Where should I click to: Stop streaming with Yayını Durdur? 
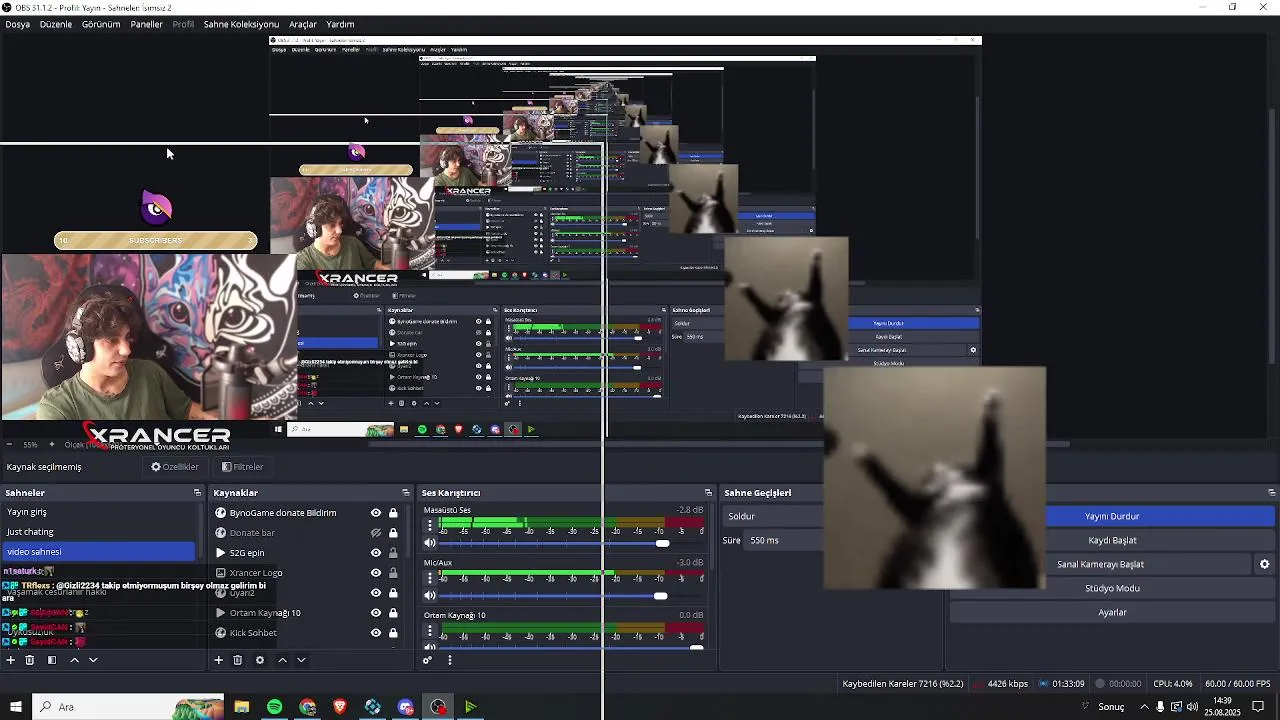click(1112, 516)
